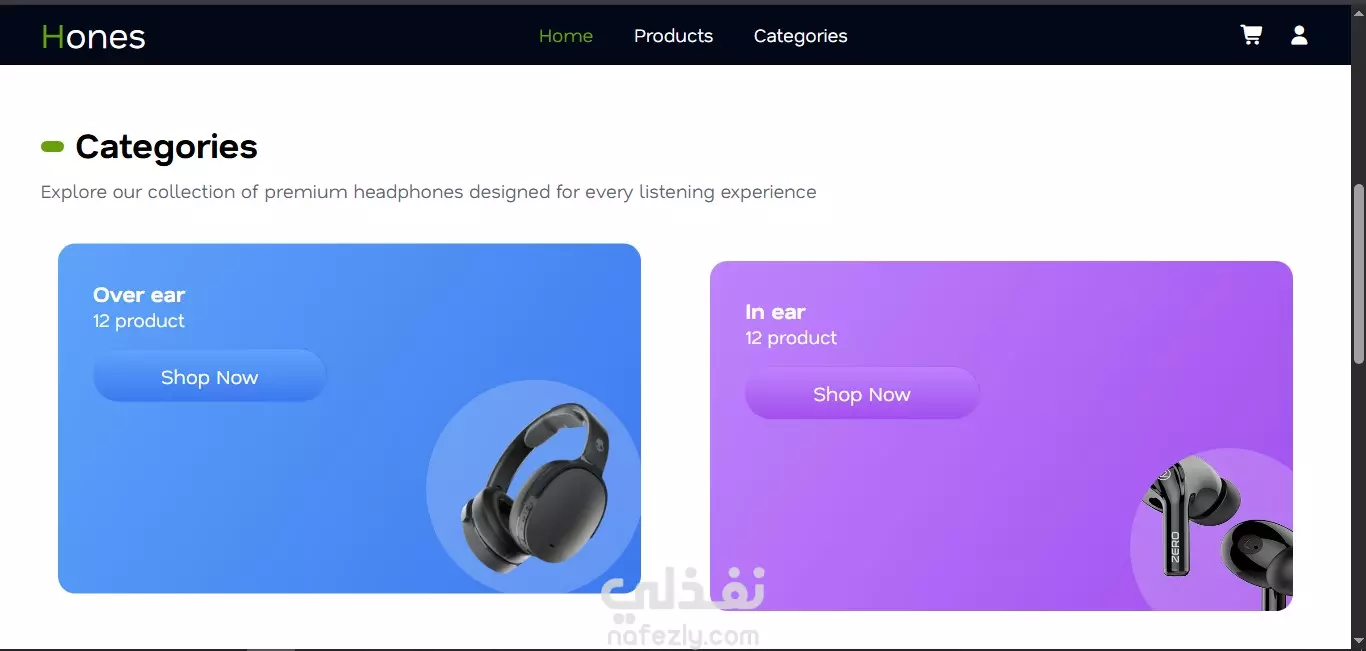Go to the Home nav link

(566, 36)
